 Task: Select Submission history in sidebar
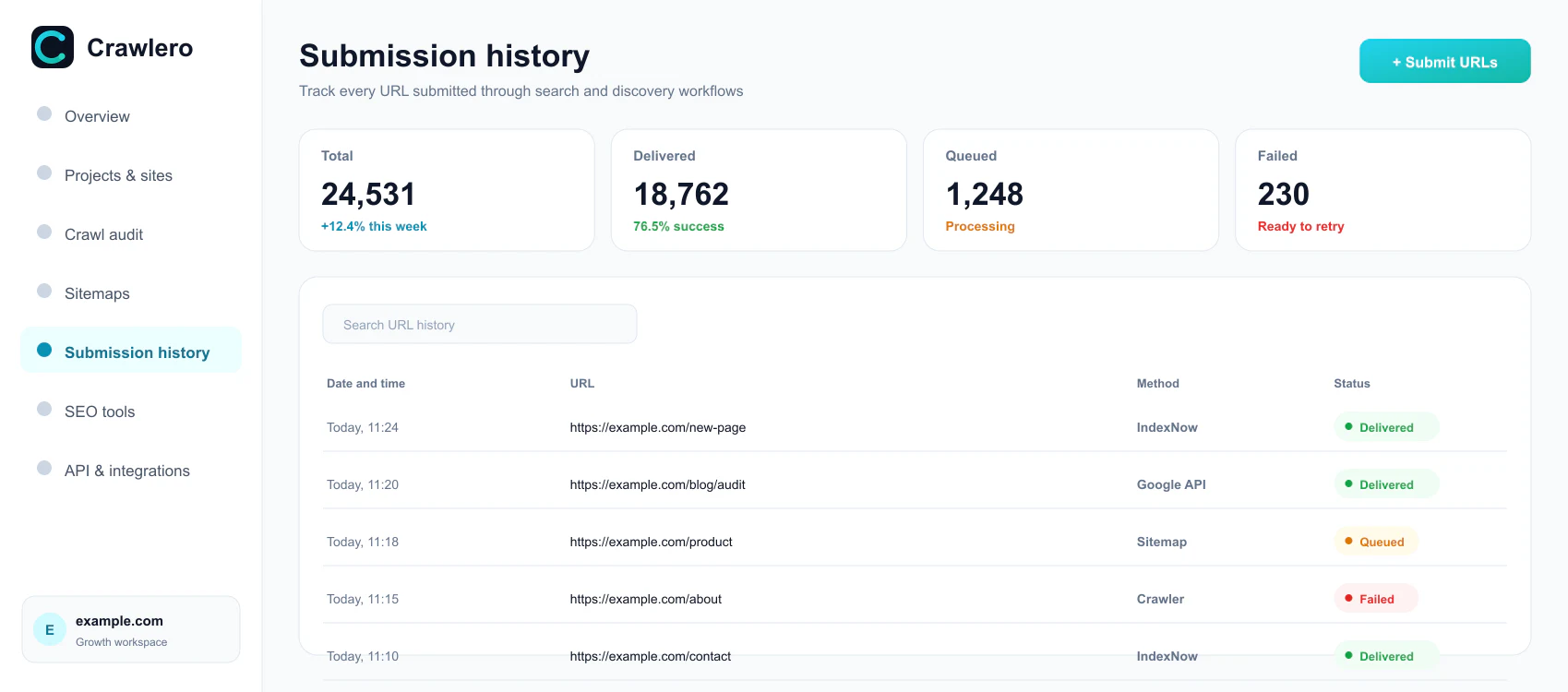[131, 351]
